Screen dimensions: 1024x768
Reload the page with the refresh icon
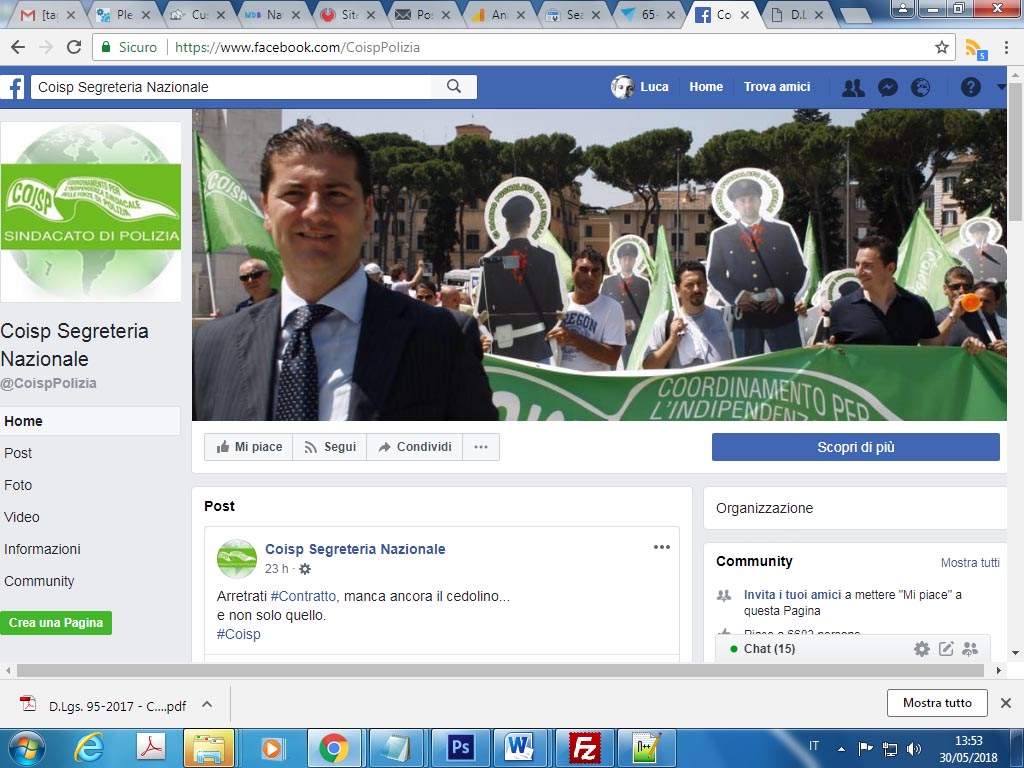coord(74,47)
